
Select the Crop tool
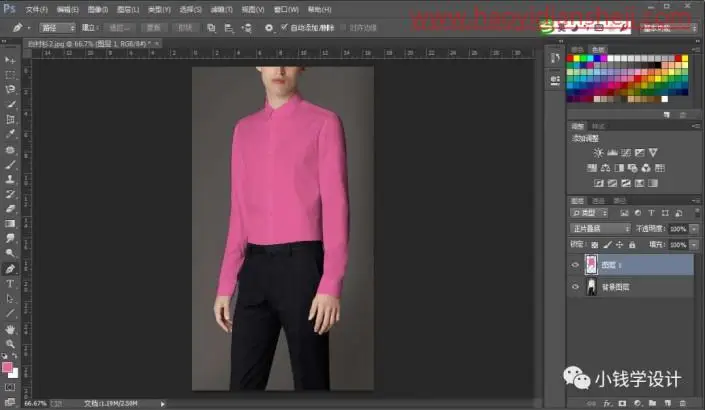(x=10, y=119)
